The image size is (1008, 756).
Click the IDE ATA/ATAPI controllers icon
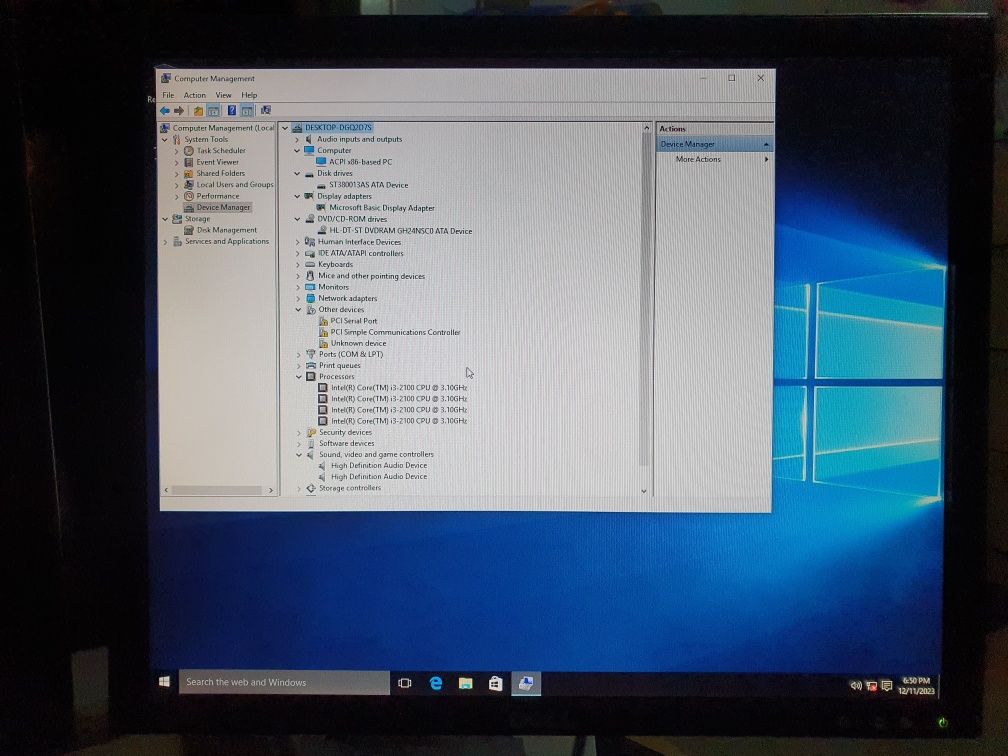tap(310, 253)
